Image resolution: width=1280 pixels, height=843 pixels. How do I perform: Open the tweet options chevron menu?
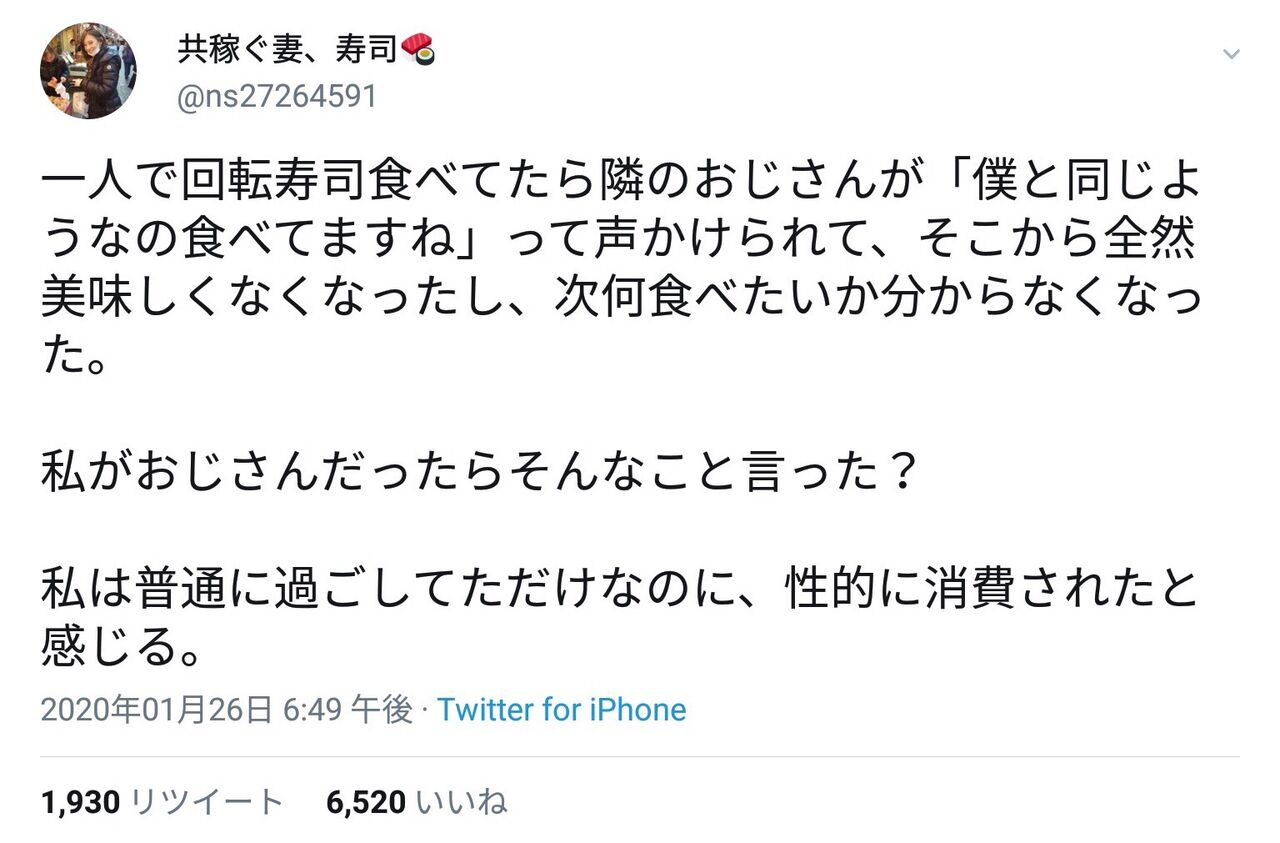tap(1231, 54)
